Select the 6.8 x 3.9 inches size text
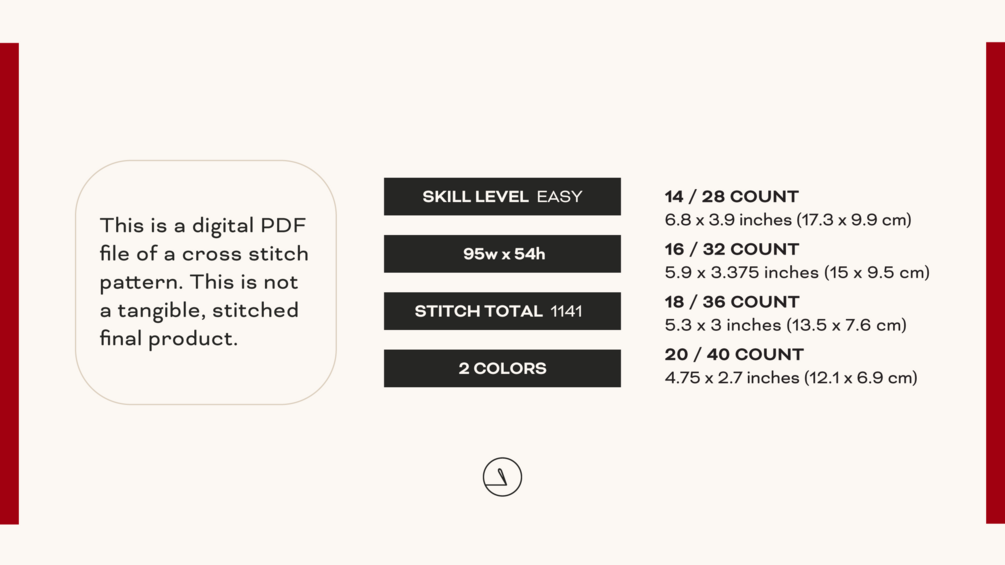The height and width of the screenshot is (565, 1005). pyautogui.click(x=788, y=220)
